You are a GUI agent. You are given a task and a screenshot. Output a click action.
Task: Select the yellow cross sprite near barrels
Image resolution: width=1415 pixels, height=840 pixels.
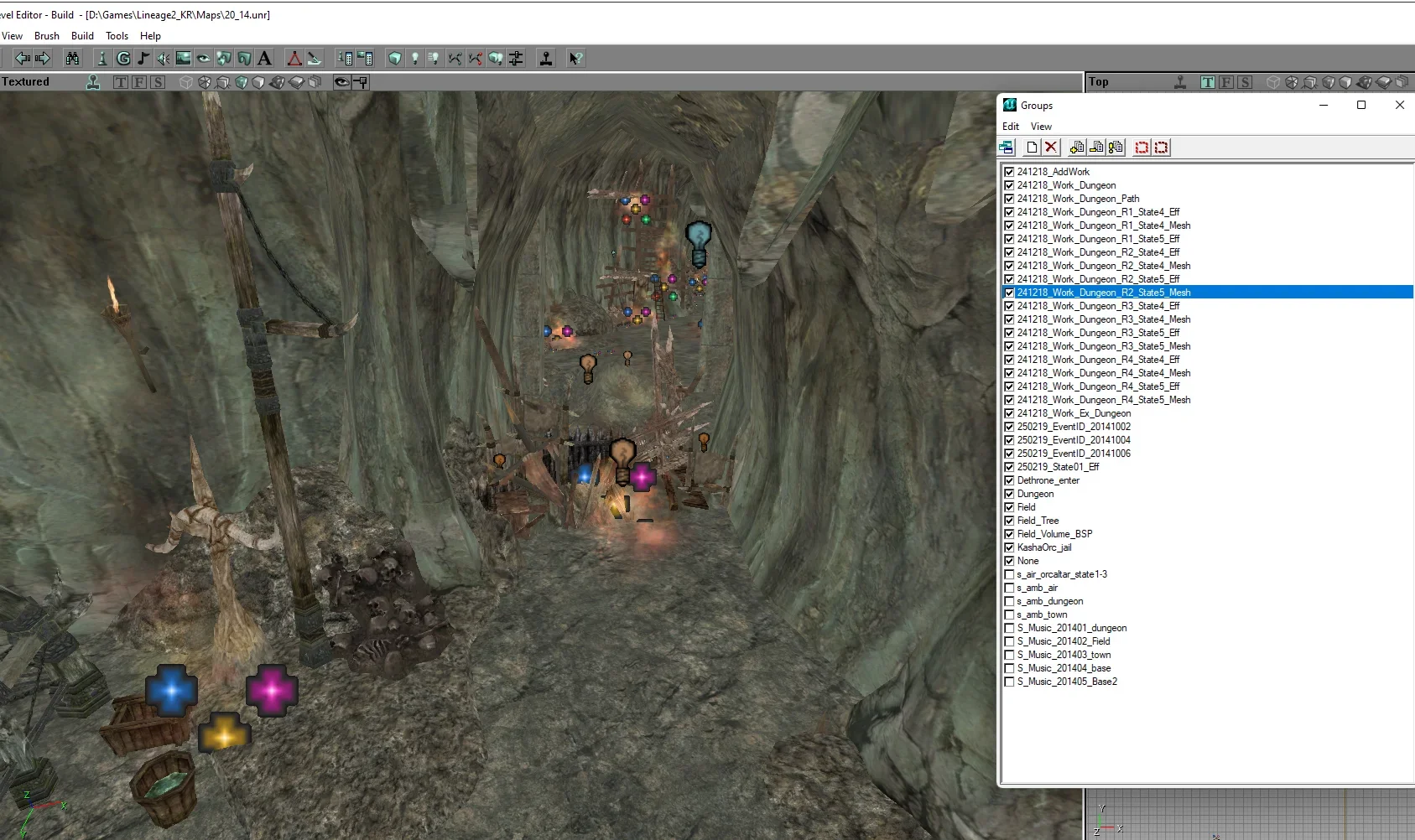224,733
